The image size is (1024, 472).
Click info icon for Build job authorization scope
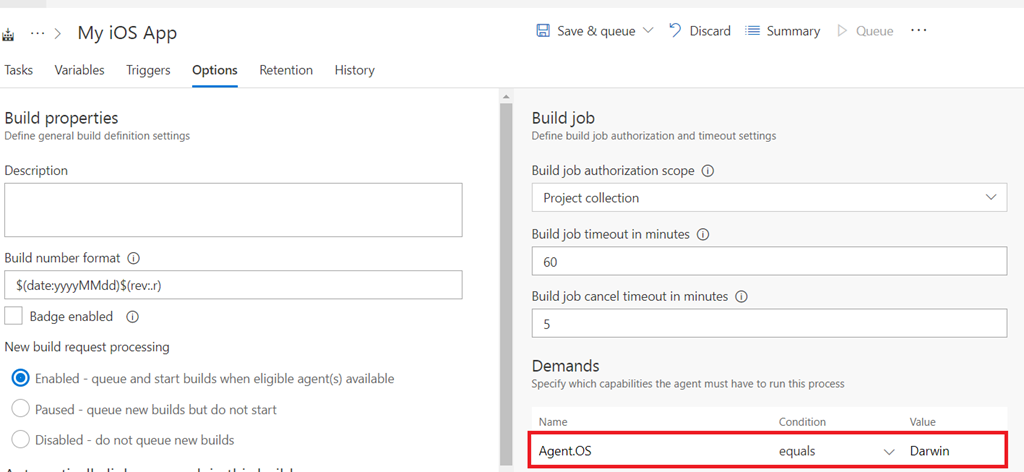[708, 171]
